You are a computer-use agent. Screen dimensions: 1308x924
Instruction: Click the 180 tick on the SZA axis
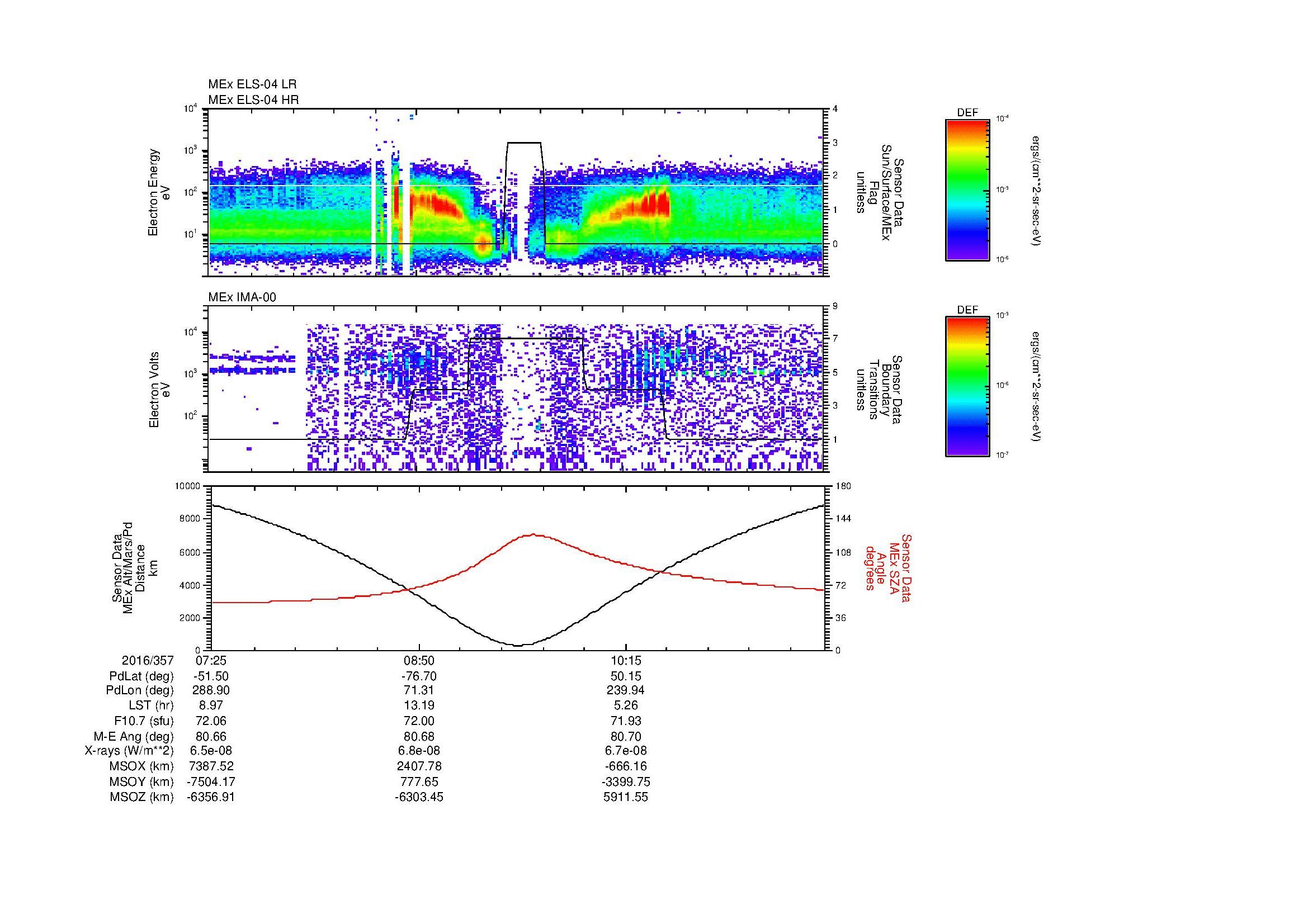point(843,486)
